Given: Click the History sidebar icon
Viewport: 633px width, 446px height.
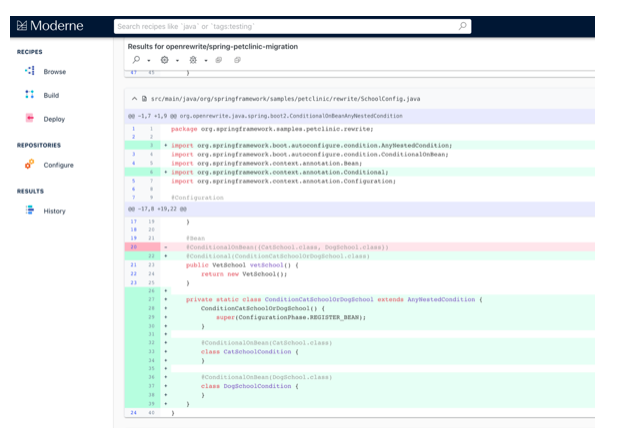Looking at the screenshot, I should click(29, 210).
